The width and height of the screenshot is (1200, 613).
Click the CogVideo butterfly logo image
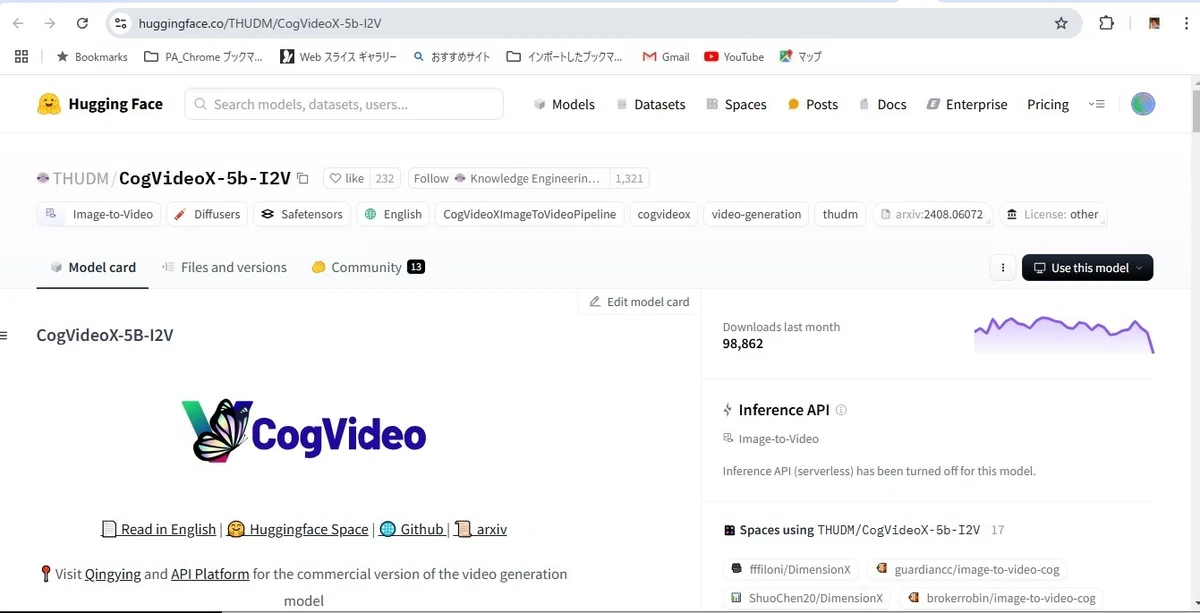pyautogui.click(x=304, y=431)
